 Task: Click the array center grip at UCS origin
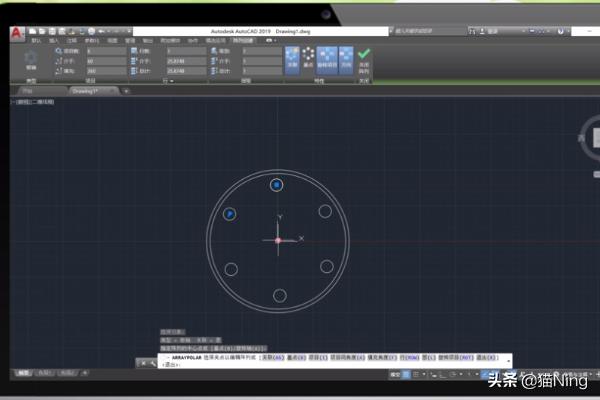tap(278, 240)
